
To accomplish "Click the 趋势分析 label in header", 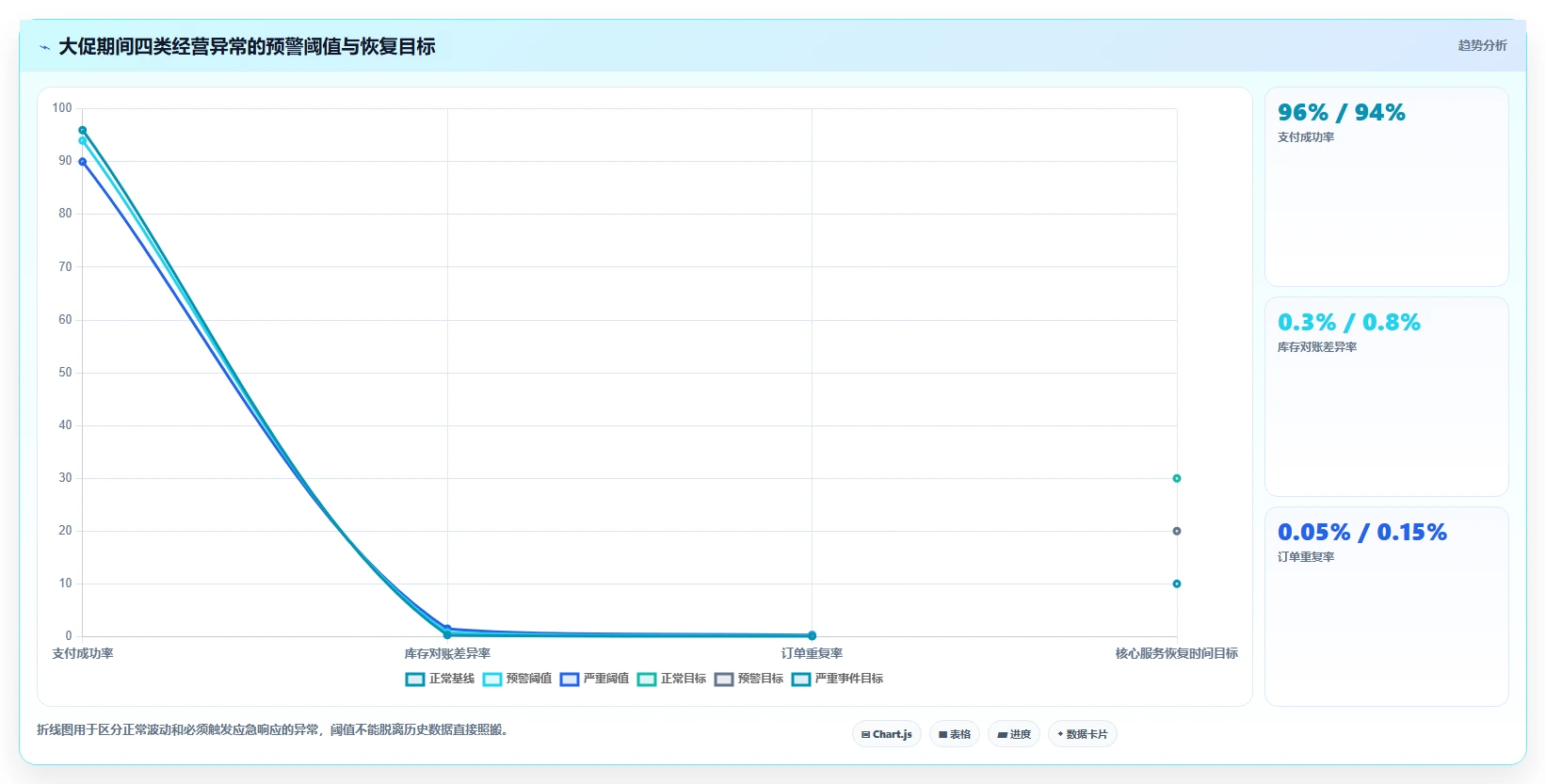I will click(x=1482, y=45).
